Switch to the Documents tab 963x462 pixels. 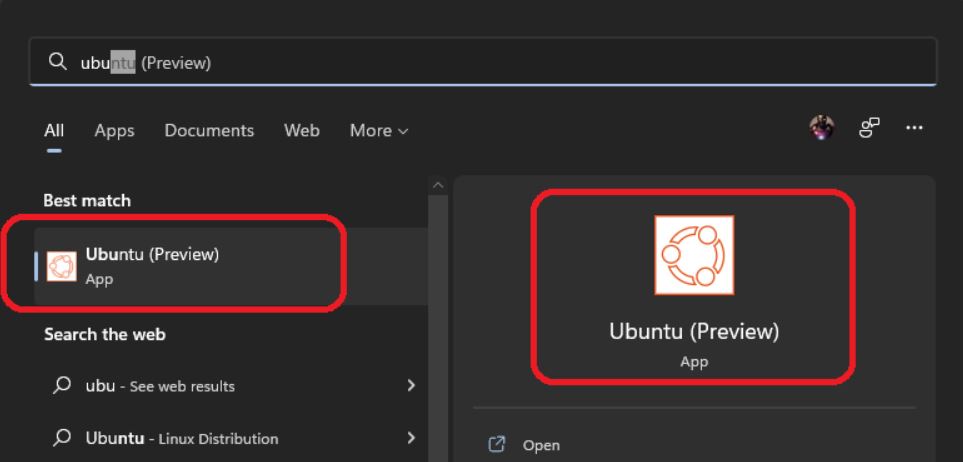pos(209,130)
